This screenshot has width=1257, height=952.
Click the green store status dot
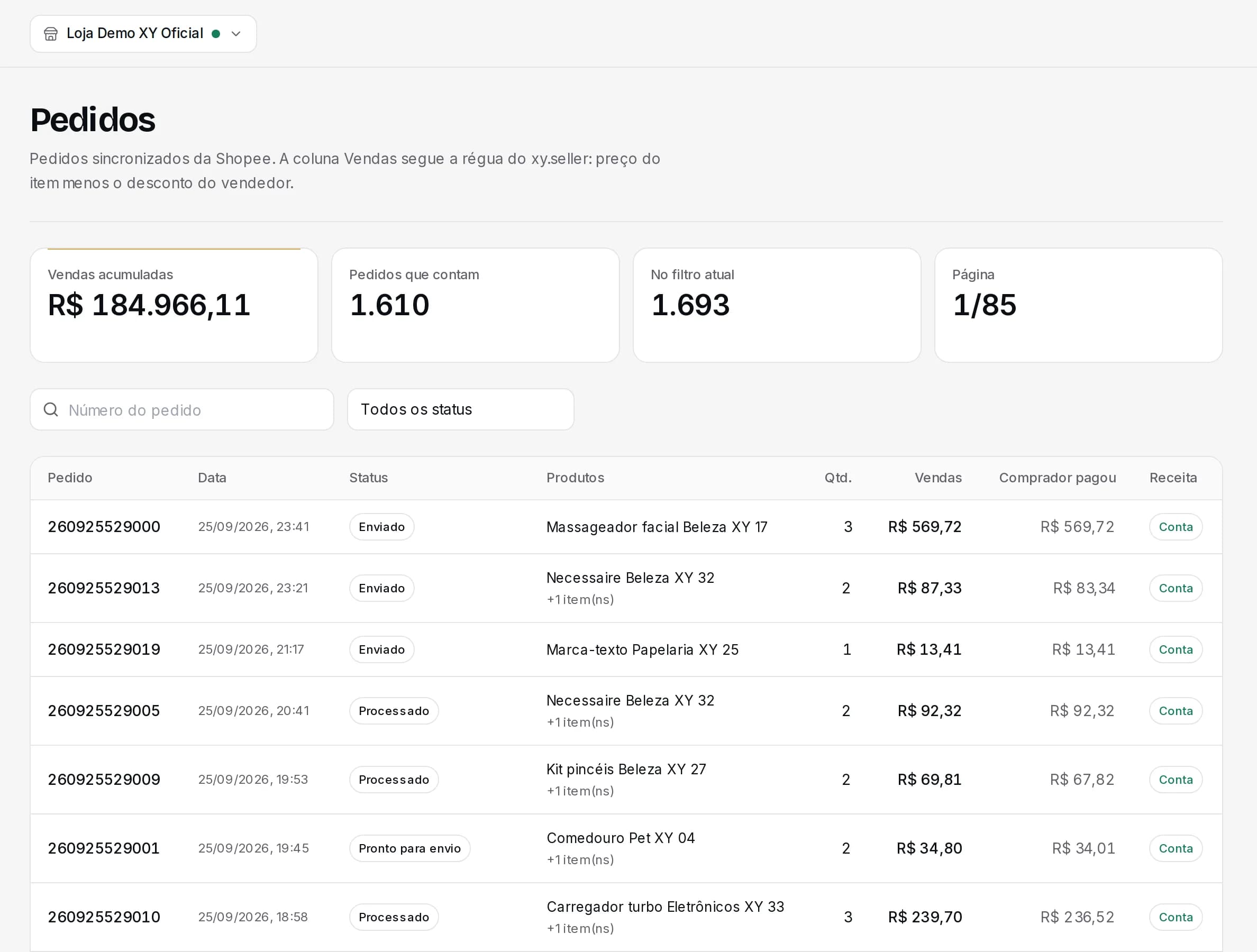(x=216, y=34)
